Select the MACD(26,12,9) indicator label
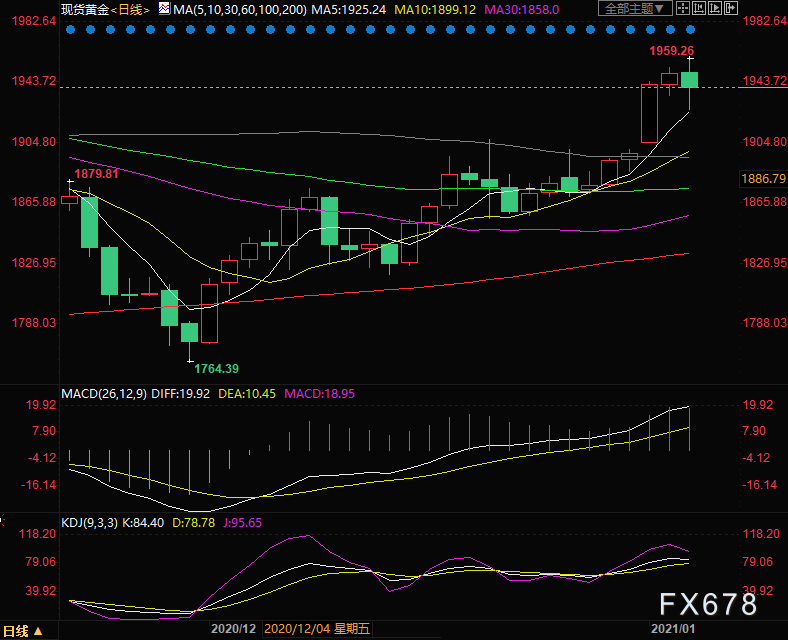Viewport: 788px width, 640px height. (103, 394)
